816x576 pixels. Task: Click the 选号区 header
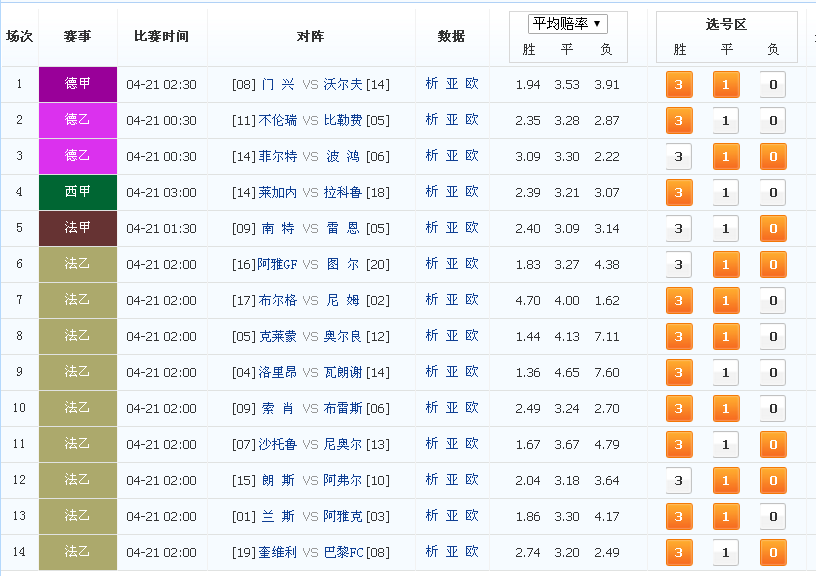726,24
